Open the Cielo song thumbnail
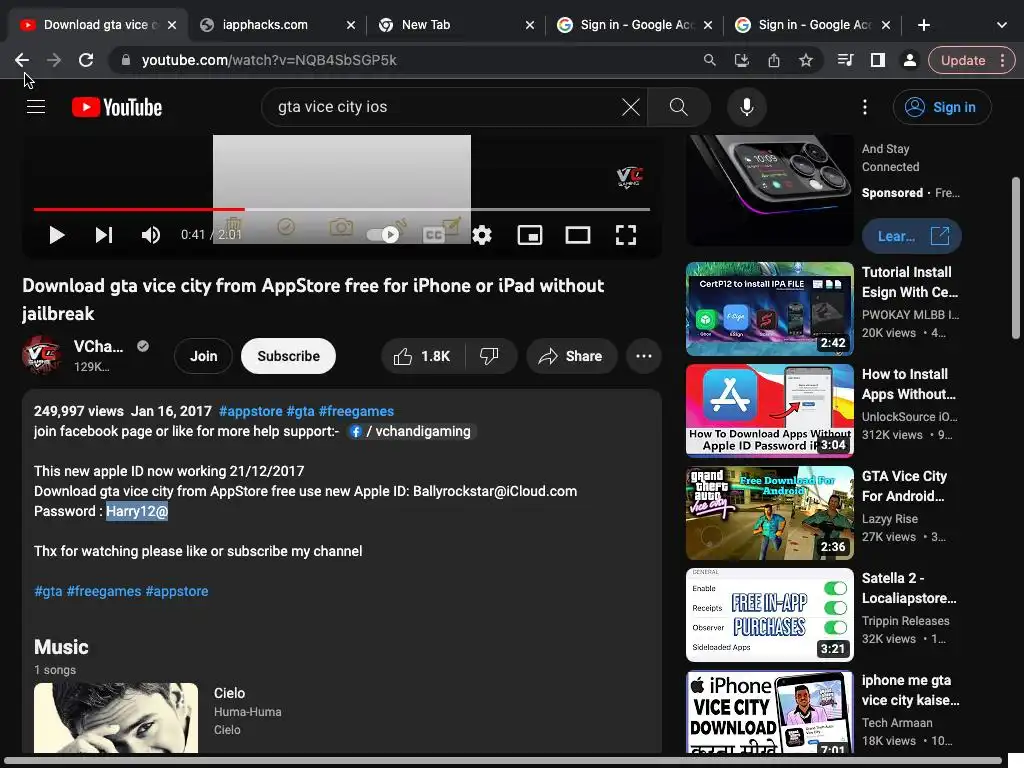This screenshot has width=1024, height=768. 116,718
